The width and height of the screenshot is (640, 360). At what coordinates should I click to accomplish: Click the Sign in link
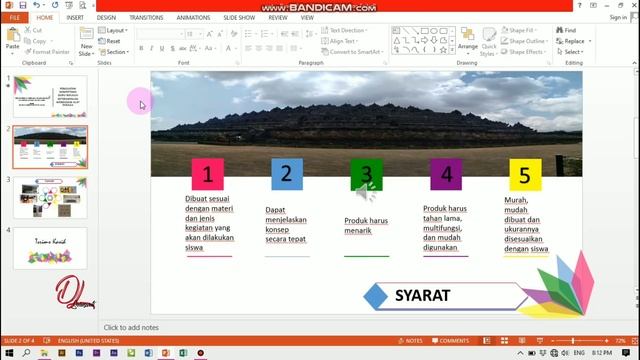(x=618, y=18)
